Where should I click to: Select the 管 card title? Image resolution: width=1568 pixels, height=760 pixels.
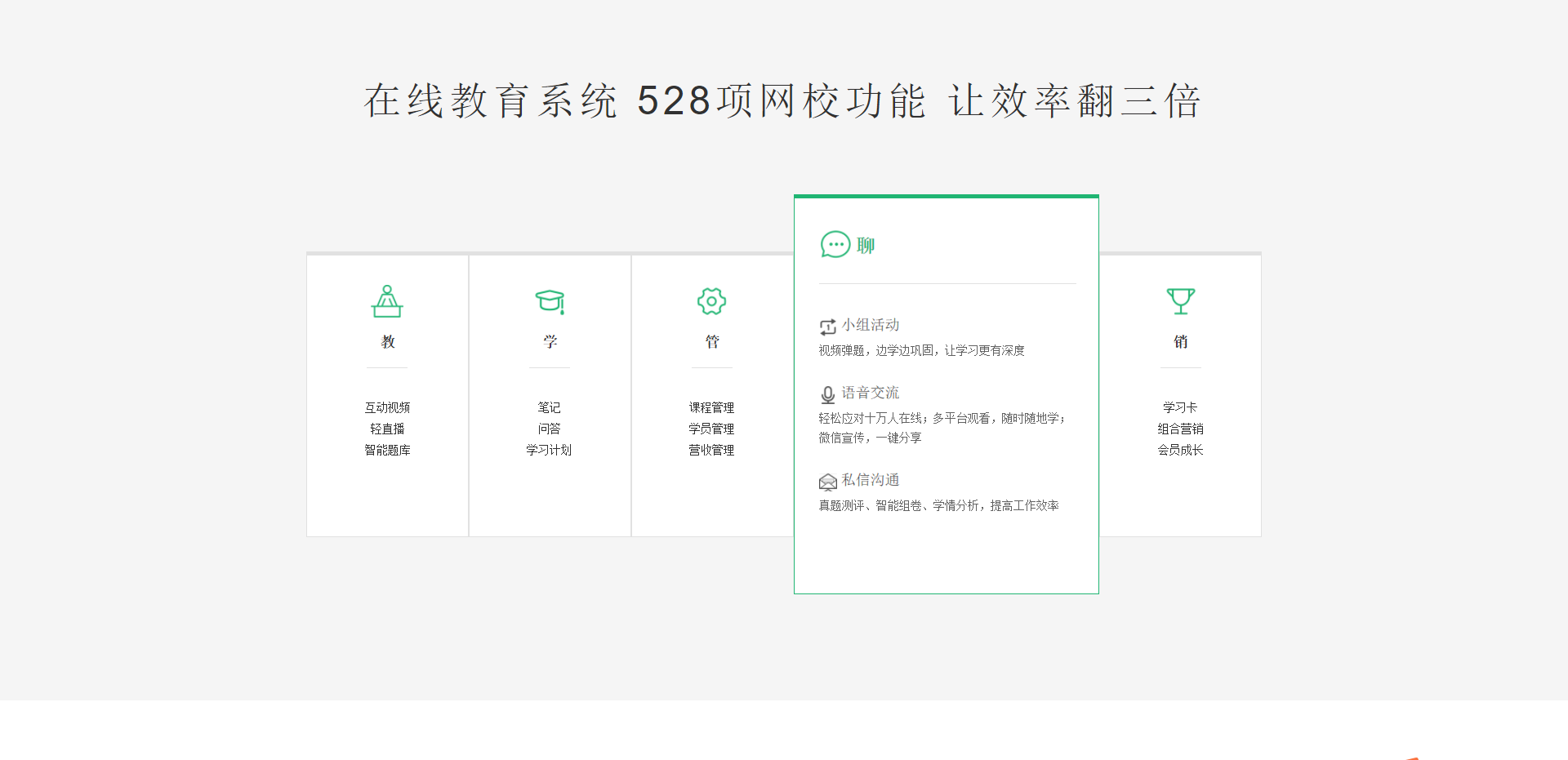[712, 341]
